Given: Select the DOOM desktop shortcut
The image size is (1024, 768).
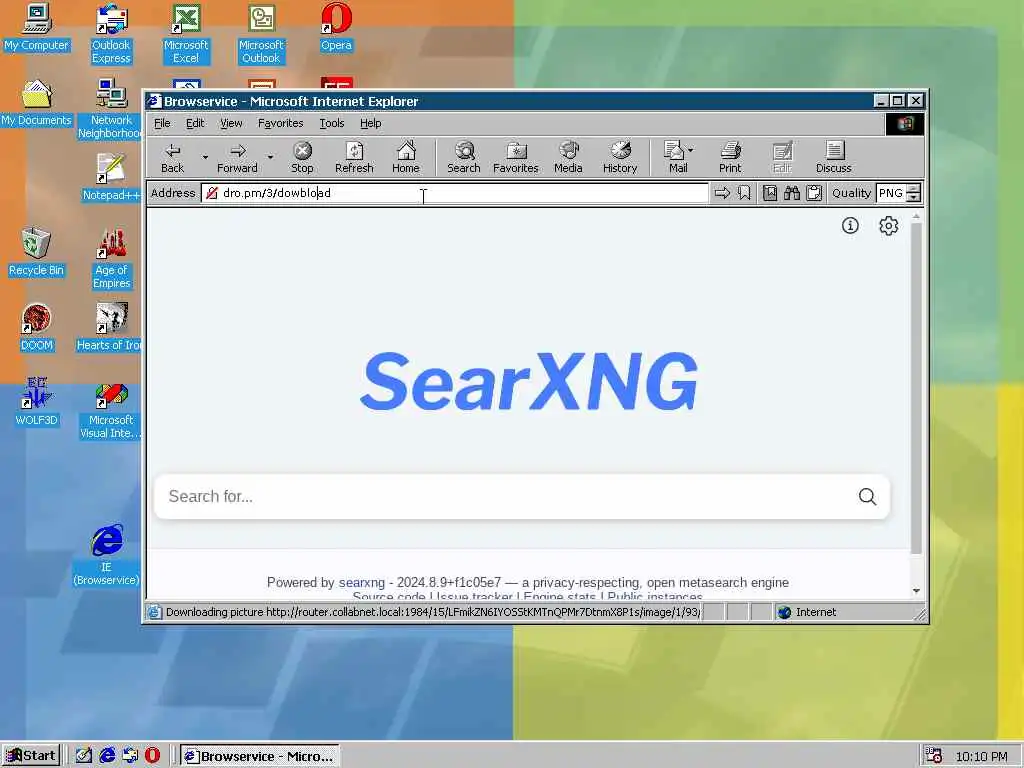Looking at the screenshot, I should 37,327.
